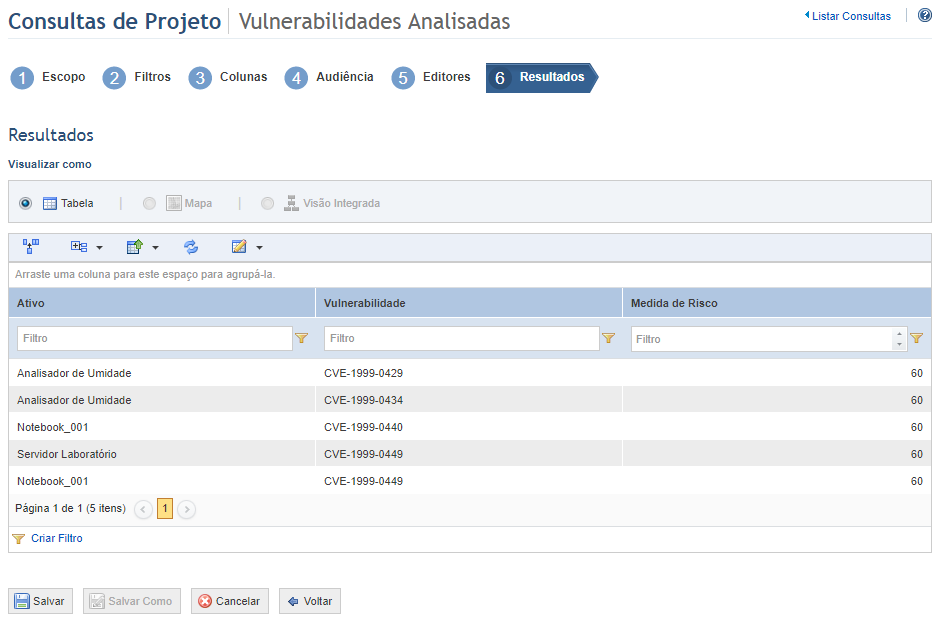Image resolution: width=940 pixels, height=625 pixels.
Task: Sort by the Vulnerabilidade column header
Action: [469, 303]
